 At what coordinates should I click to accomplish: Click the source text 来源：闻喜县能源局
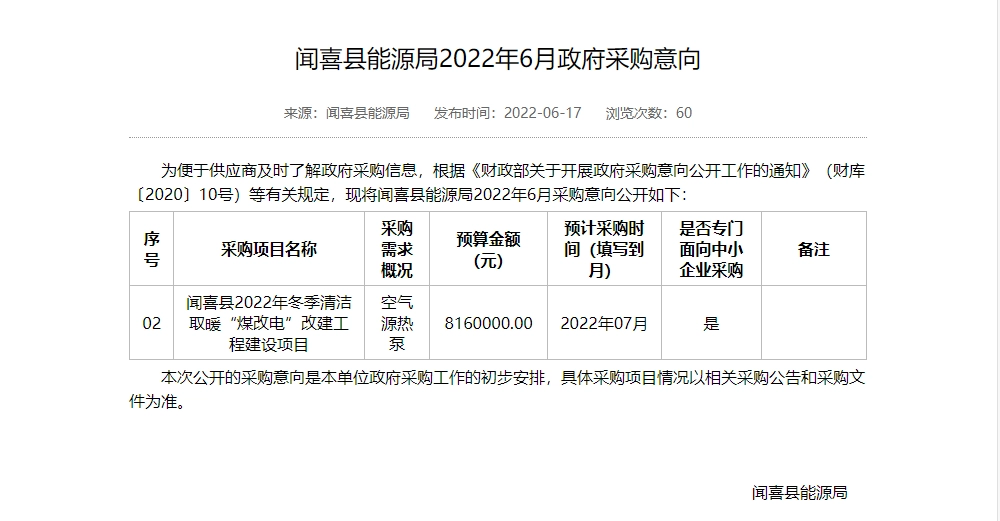[x=347, y=113]
